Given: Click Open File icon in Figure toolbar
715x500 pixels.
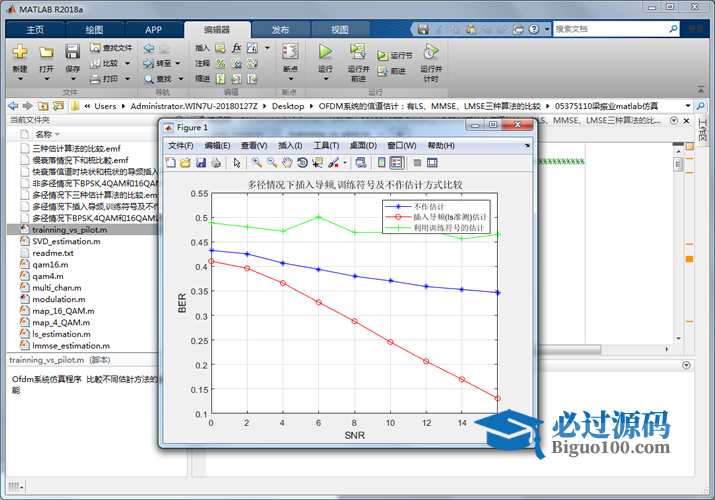Looking at the screenshot, I should pos(185,163).
